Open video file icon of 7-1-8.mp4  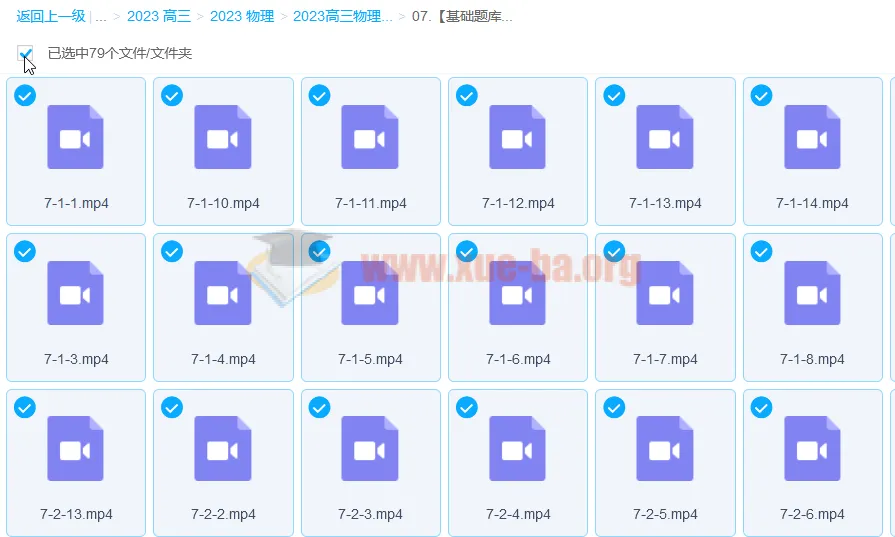click(x=812, y=293)
